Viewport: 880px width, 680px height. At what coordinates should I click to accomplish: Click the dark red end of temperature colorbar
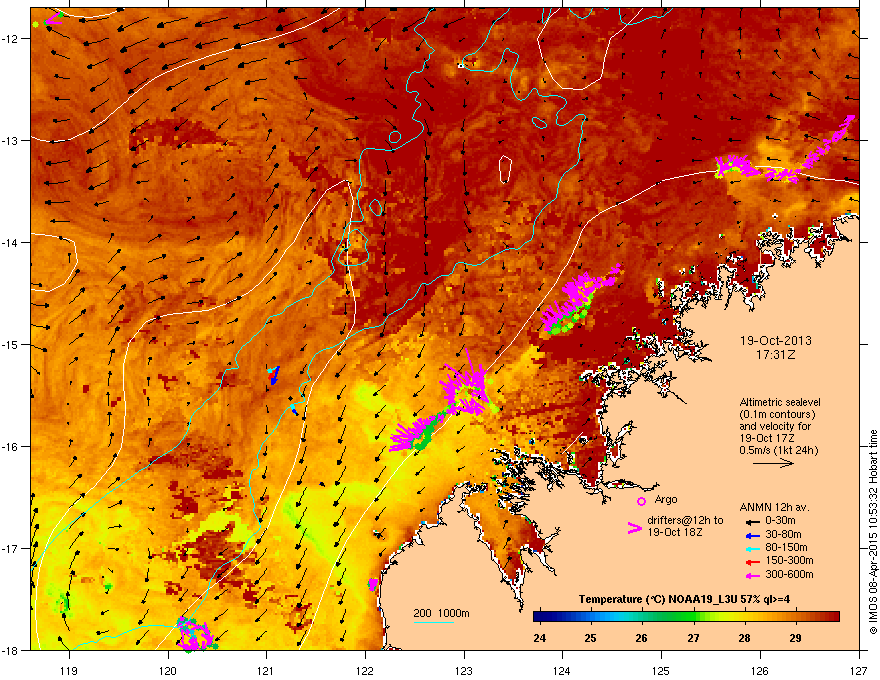coord(833,617)
